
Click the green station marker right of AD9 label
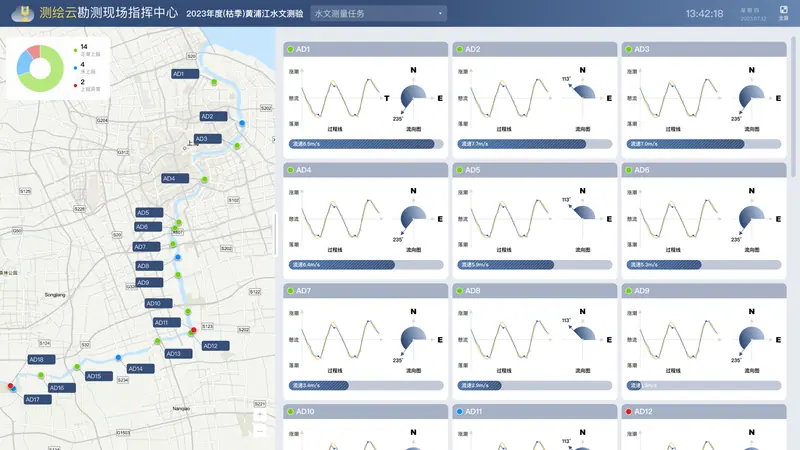(x=178, y=275)
